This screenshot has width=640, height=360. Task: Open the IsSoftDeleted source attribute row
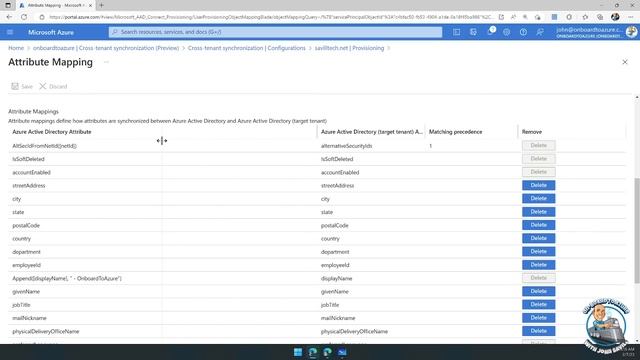[28, 159]
